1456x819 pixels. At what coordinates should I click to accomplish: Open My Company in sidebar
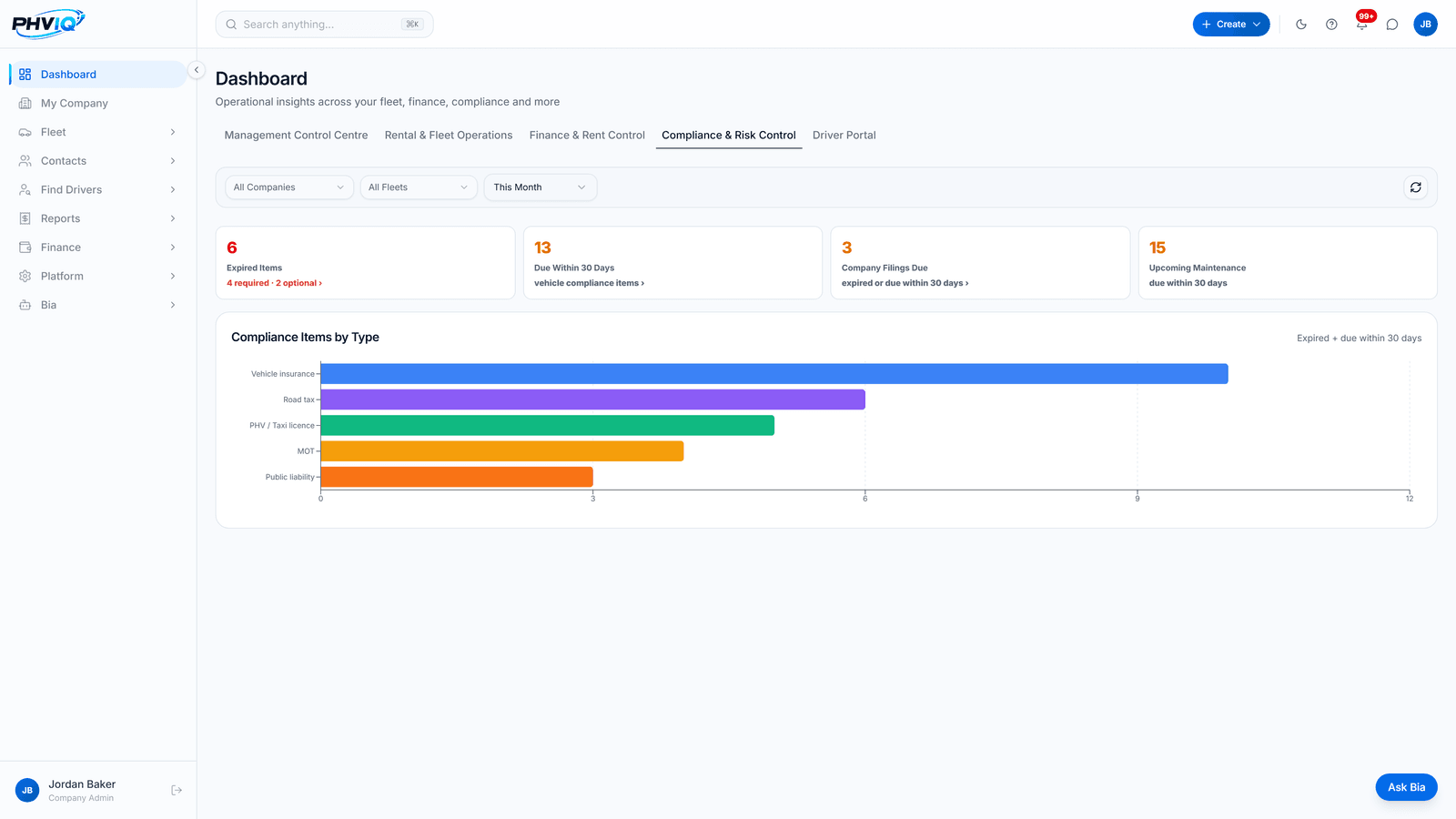click(97, 104)
